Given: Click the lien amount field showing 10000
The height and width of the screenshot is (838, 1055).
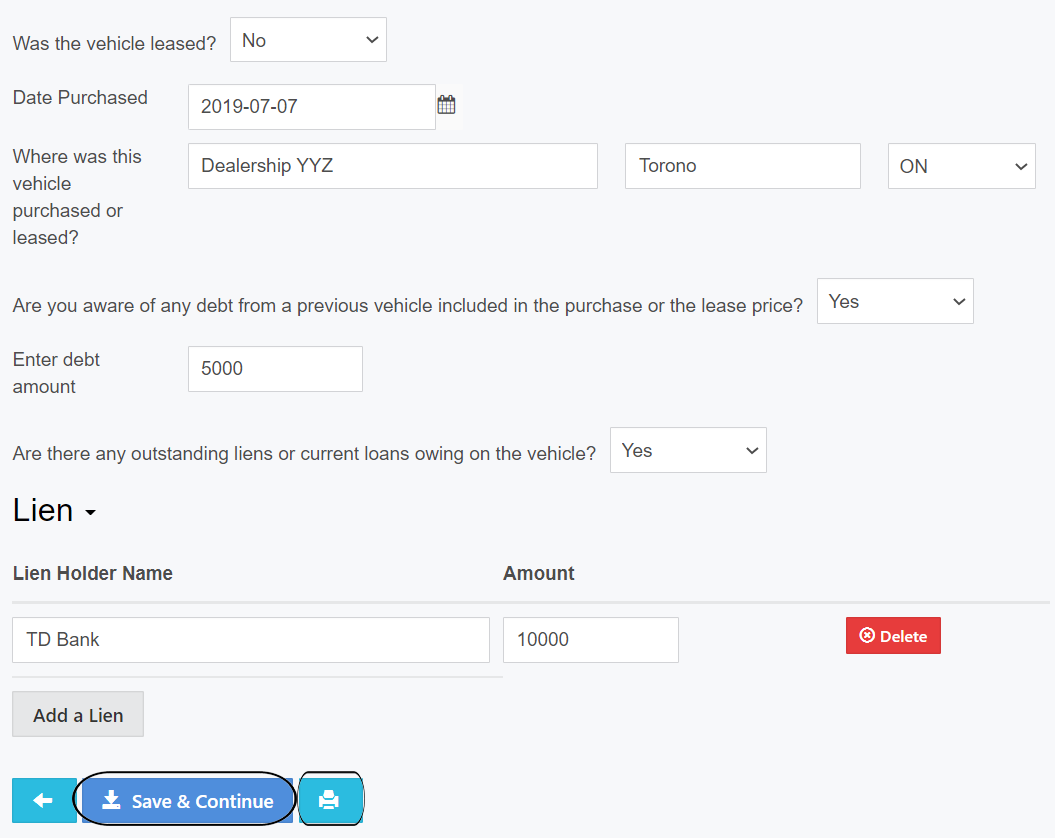Looking at the screenshot, I should 590,640.
